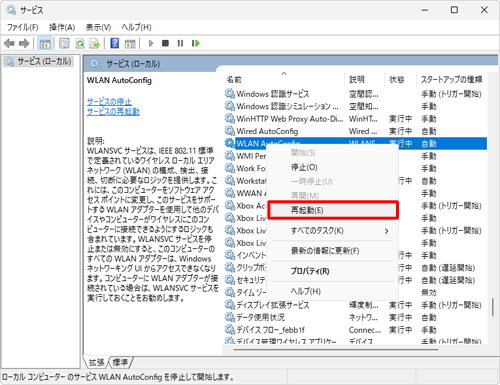Image resolution: width=500 pixels, height=385 pixels.
Task: Click the Back arrow toolbar icon
Action: 9,43
